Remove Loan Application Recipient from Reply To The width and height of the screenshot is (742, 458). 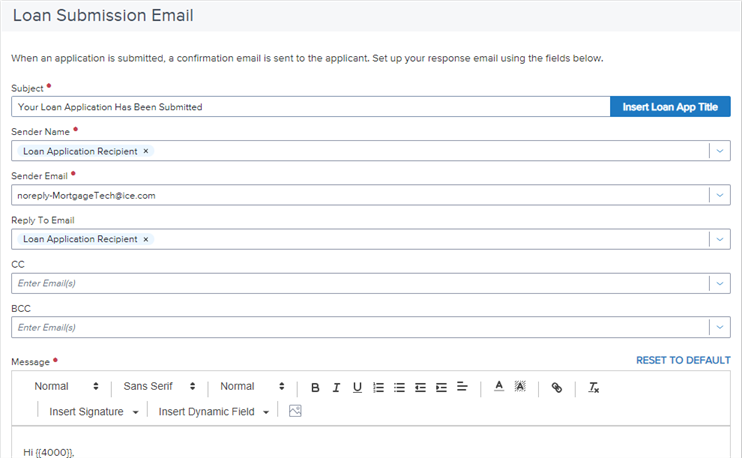pyautogui.click(x=146, y=240)
